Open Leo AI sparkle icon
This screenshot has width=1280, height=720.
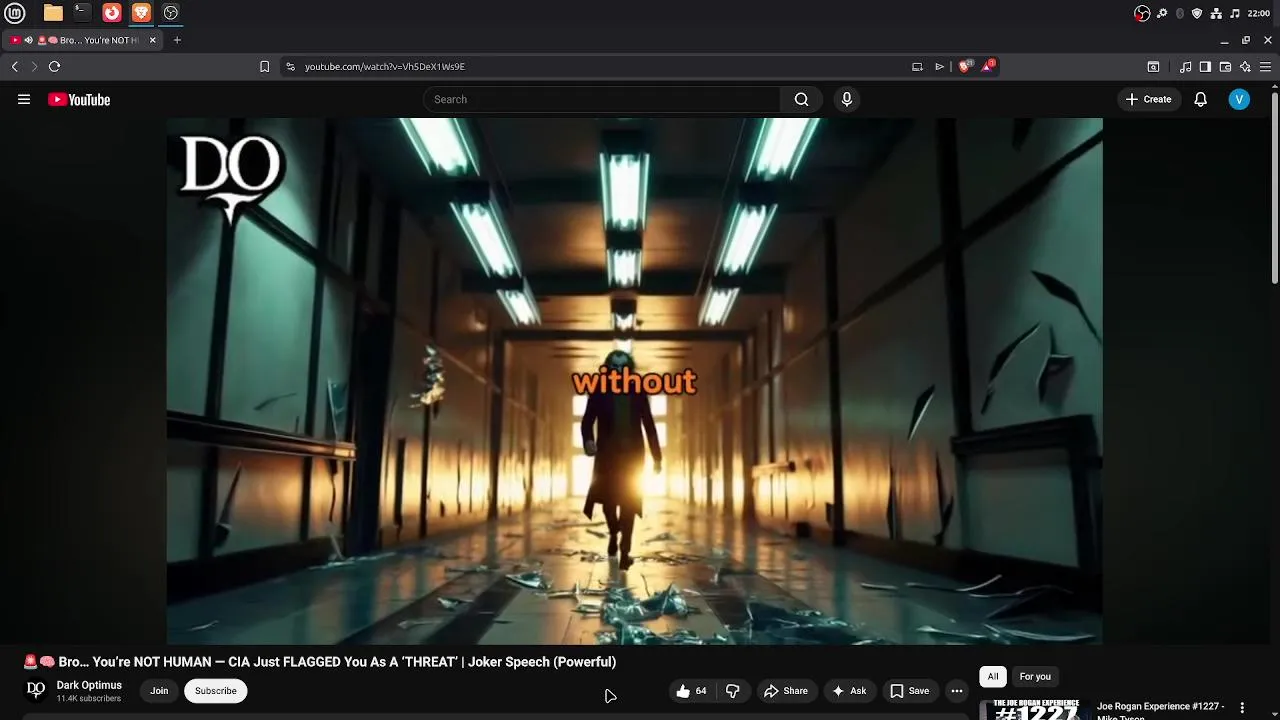pos(1245,67)
